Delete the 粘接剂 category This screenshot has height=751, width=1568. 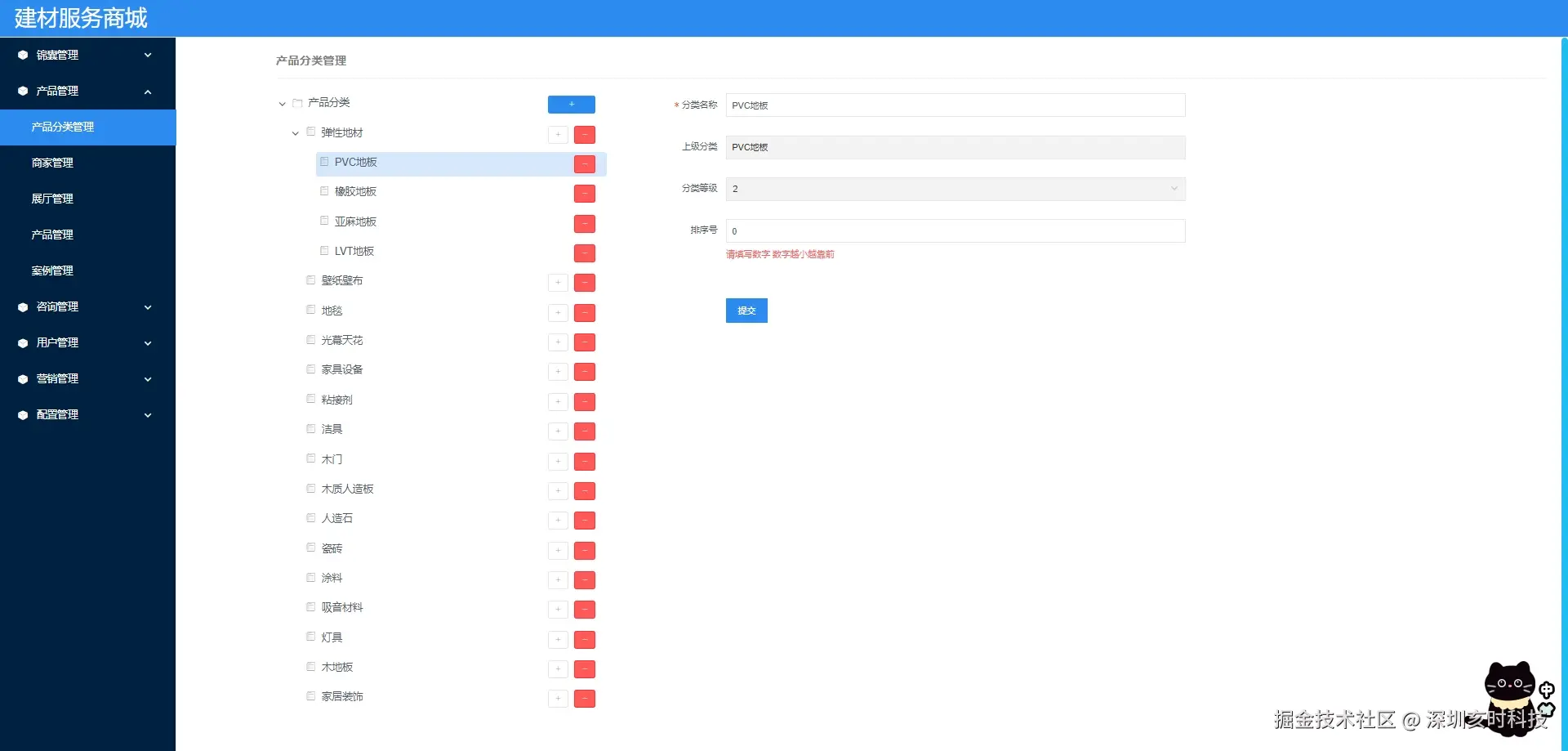585,402
